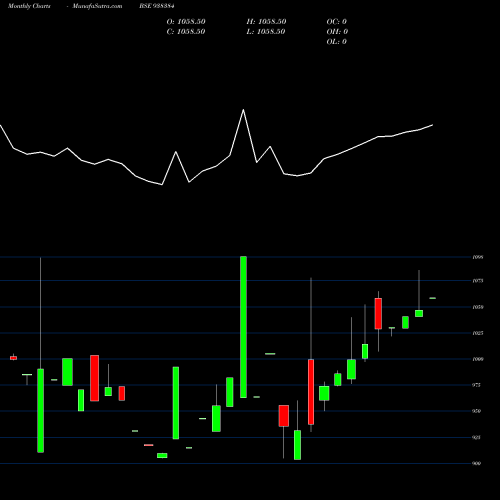
Task: Click the 'OC: 0' readout
Action: [x=336, y=22]
